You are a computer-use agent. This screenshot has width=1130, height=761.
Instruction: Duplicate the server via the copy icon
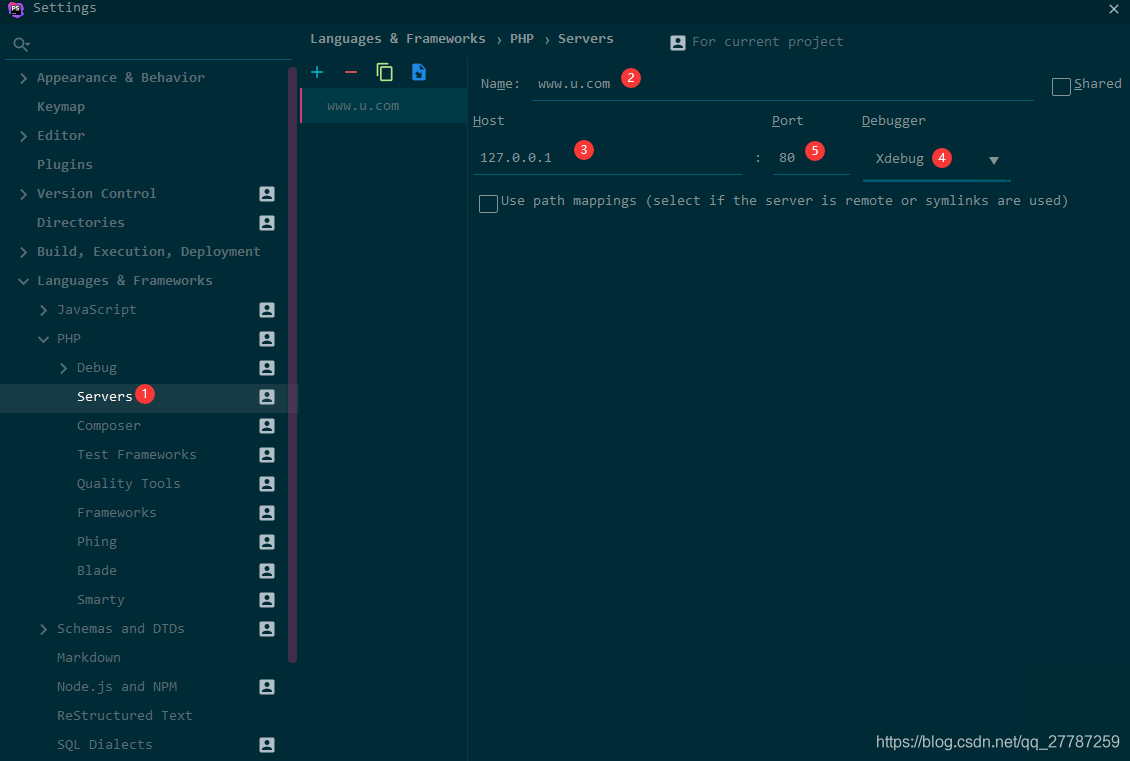click(x=385, y=72)
